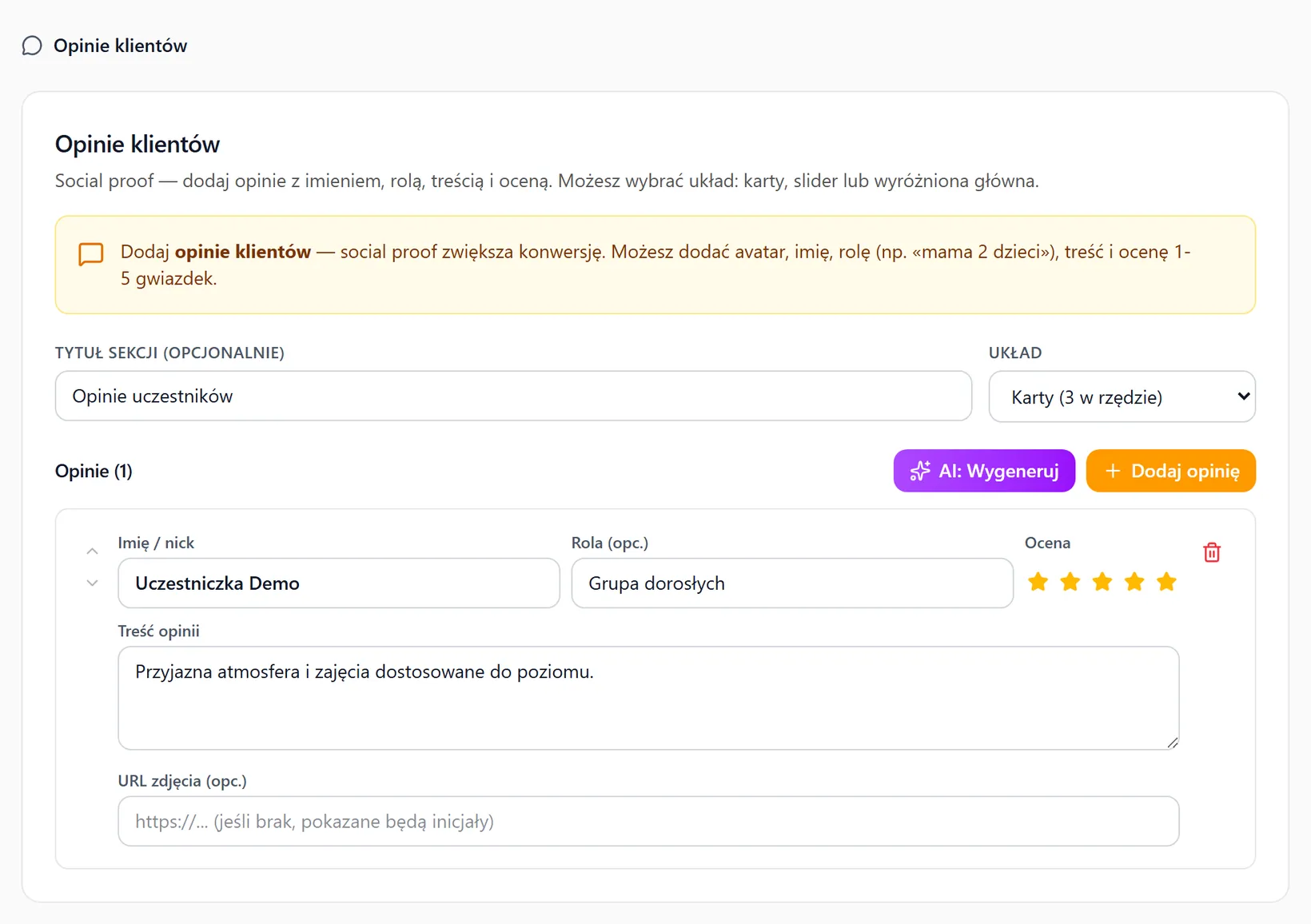This screenshot has height=924, width=1311.
Task: Click the chat icon in the yellow info banner
Action: (91, 254)
